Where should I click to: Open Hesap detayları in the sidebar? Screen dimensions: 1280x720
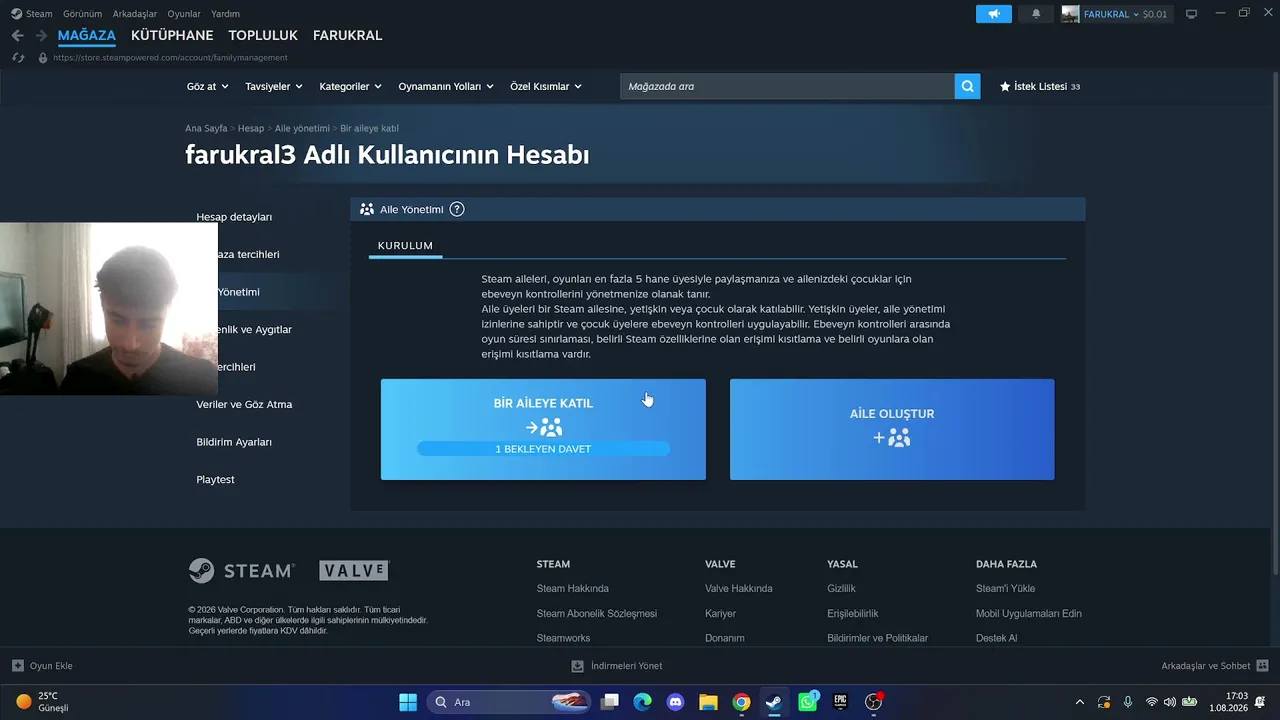tap(234, 217)
